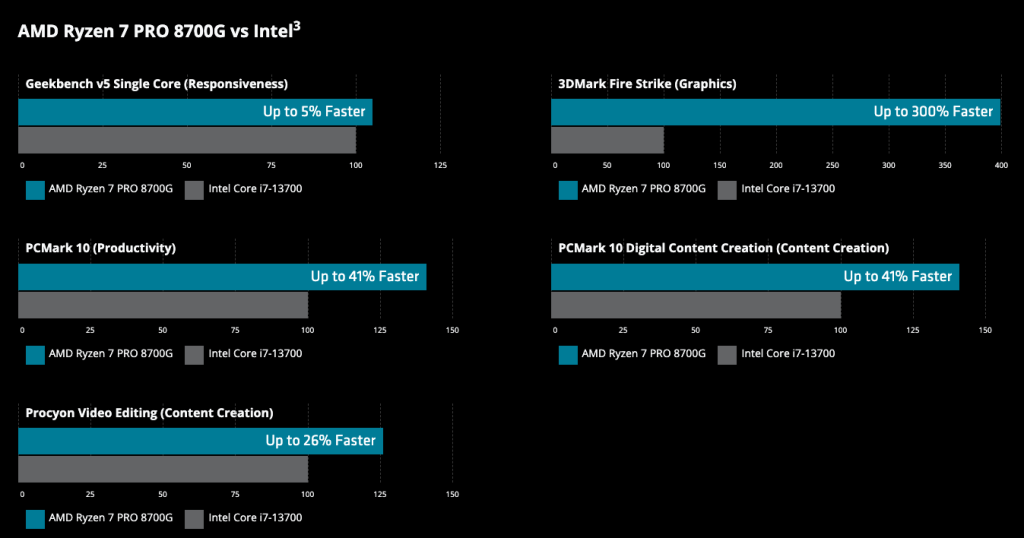Screen dimensions: 1024x538
Task: Click the teal swatch under Digital Content Creation chart
Action: click(568, 354)
